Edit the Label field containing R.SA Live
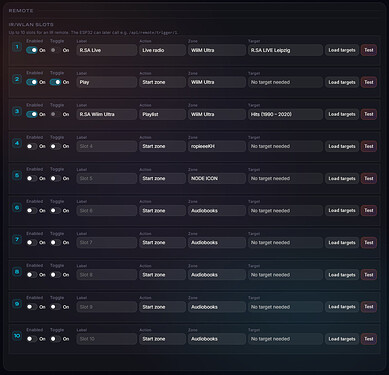Viewport: 389px width, 375px height. pos(107,50)
